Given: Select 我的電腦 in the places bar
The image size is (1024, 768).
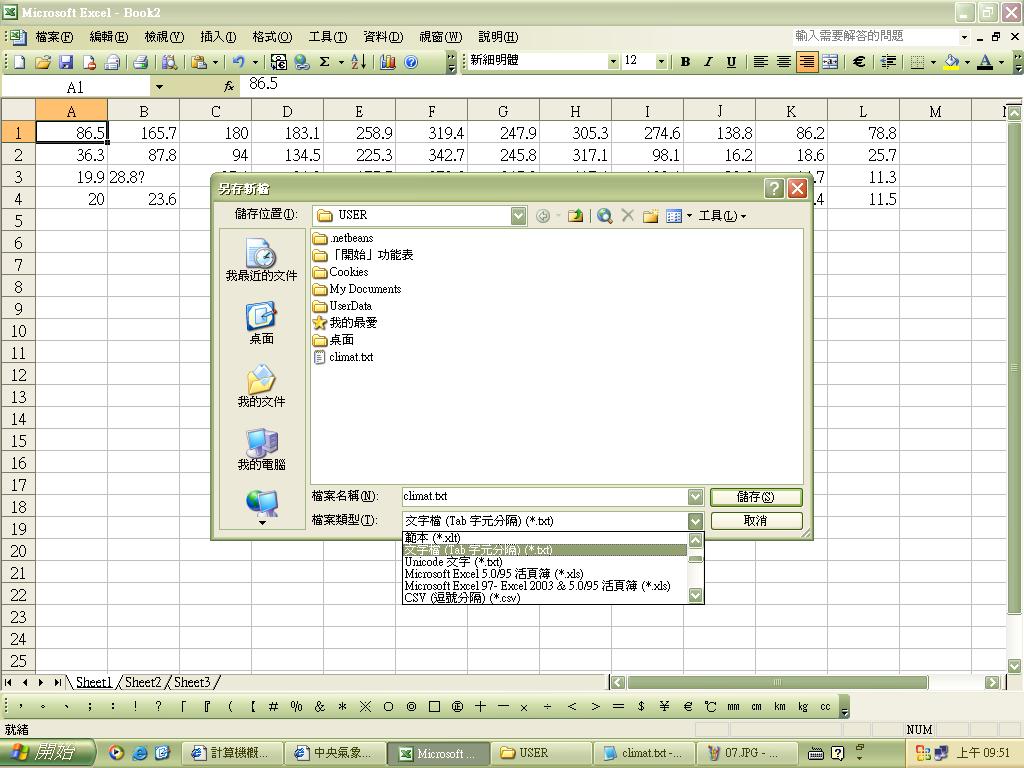Looking at the screenshot, I should click(261, 449).
